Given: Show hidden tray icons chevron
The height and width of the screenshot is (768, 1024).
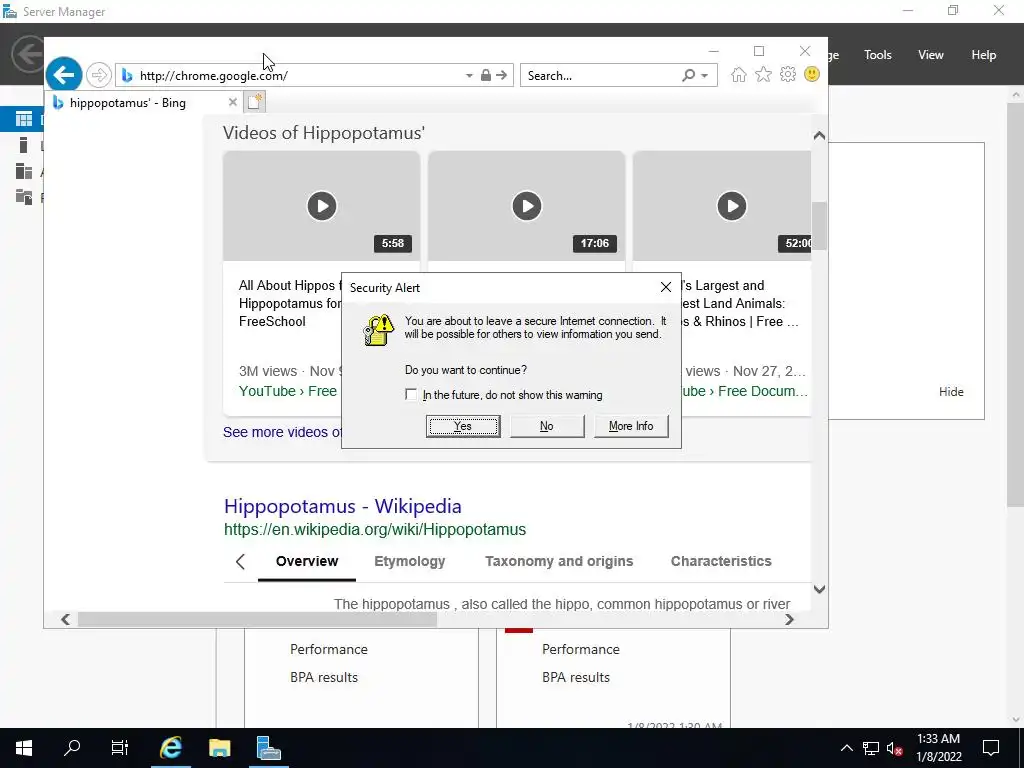Looking at the screenshot, I should [x=846, y=748].
